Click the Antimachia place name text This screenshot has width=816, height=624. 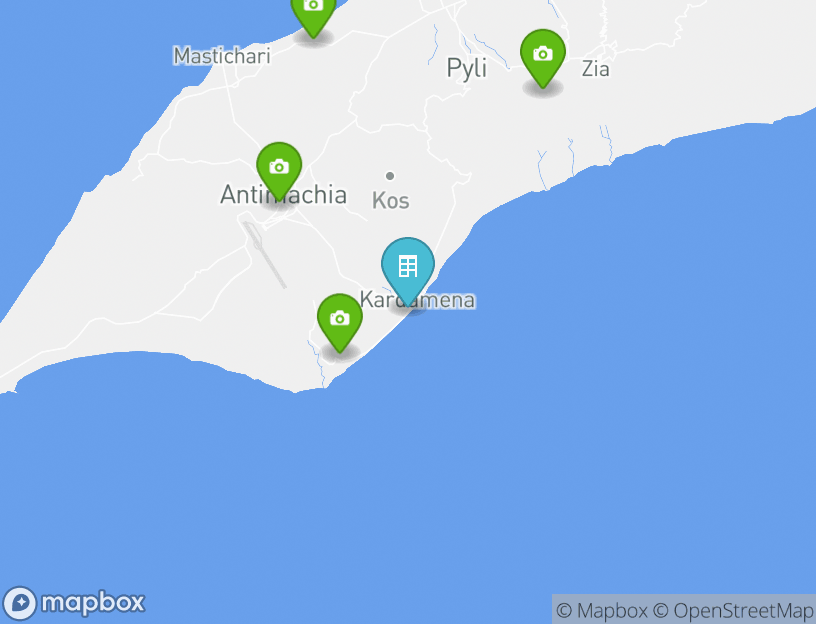click(x=284, y=195)
